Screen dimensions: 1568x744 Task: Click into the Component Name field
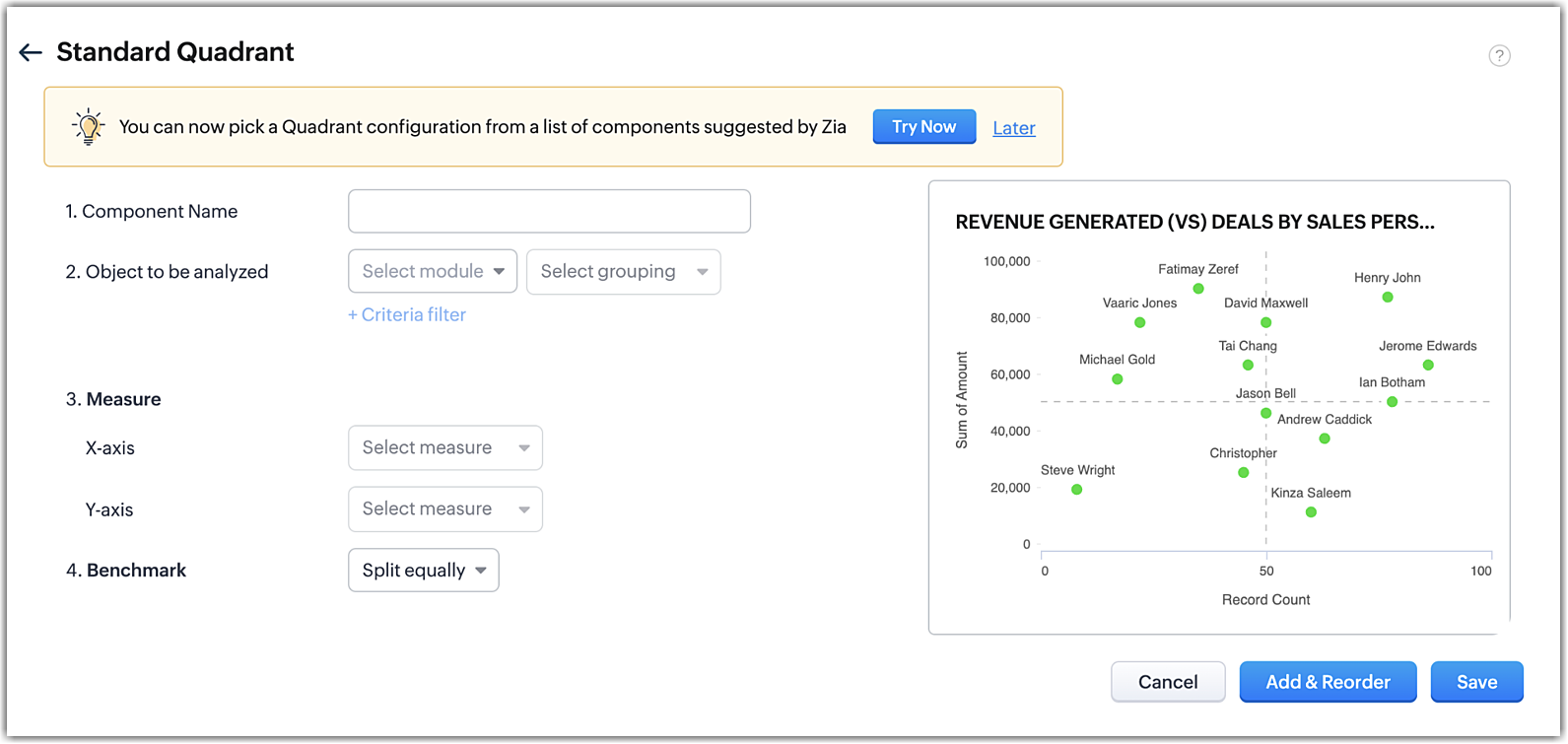click(549, 212)
